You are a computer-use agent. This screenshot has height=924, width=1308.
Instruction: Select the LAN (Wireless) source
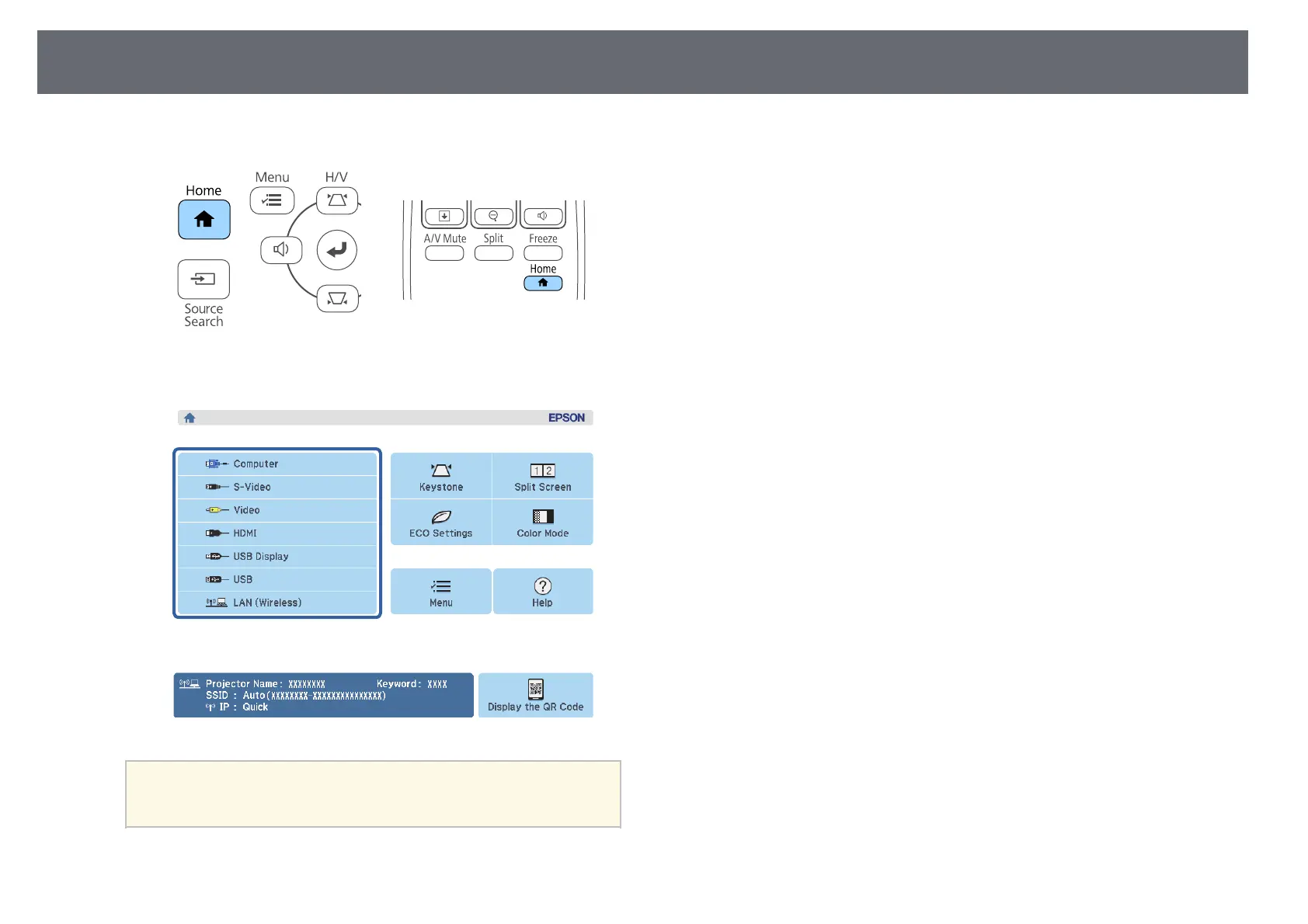277,603
